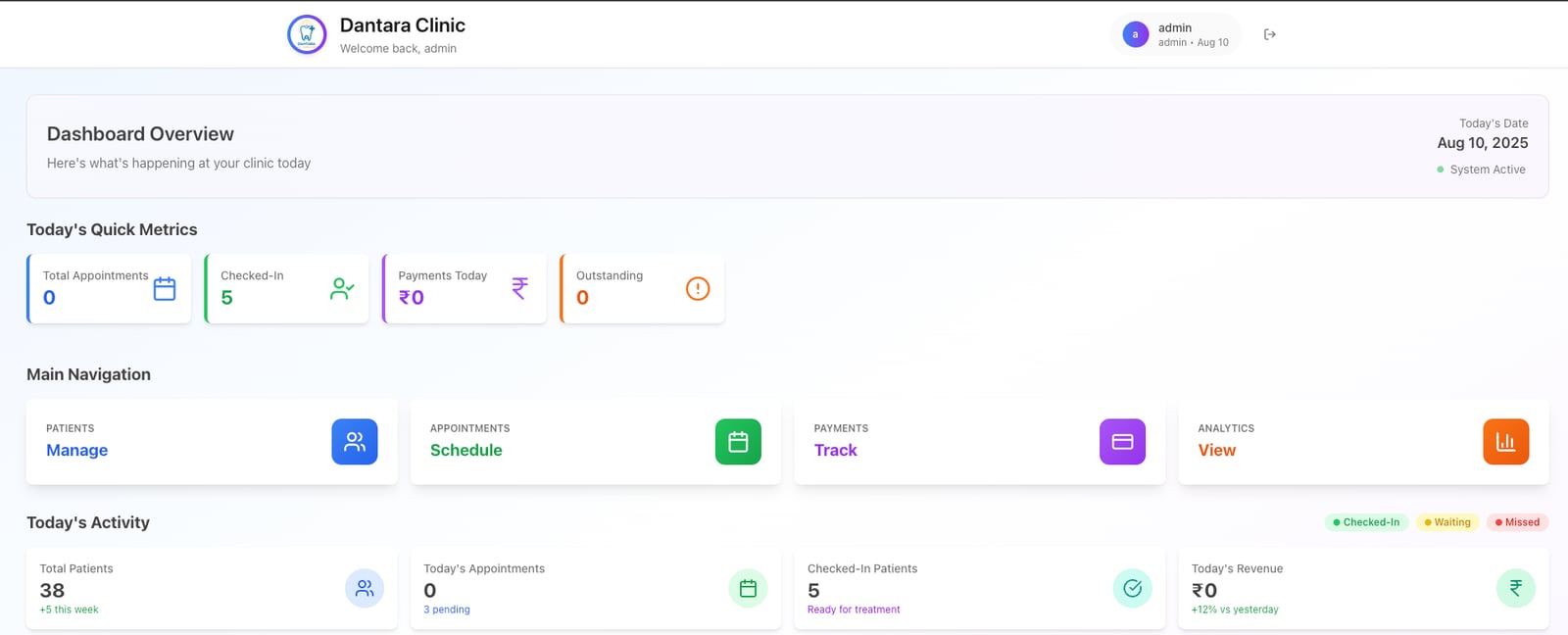The image size is (1568, 635).
Task: Click the orange Analytics chart icon
Action: point(1506,442)
